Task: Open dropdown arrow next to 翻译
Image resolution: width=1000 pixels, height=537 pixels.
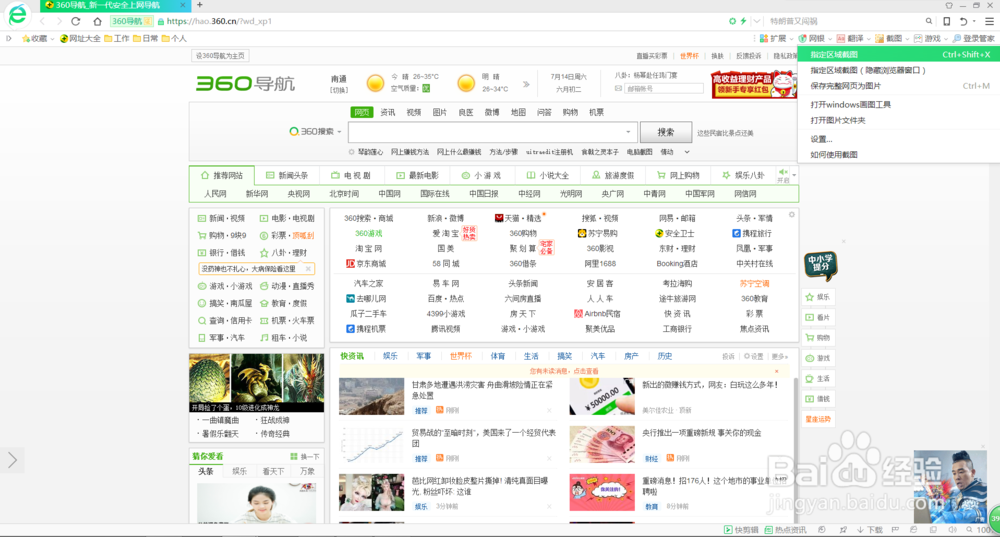Action: 869,39
